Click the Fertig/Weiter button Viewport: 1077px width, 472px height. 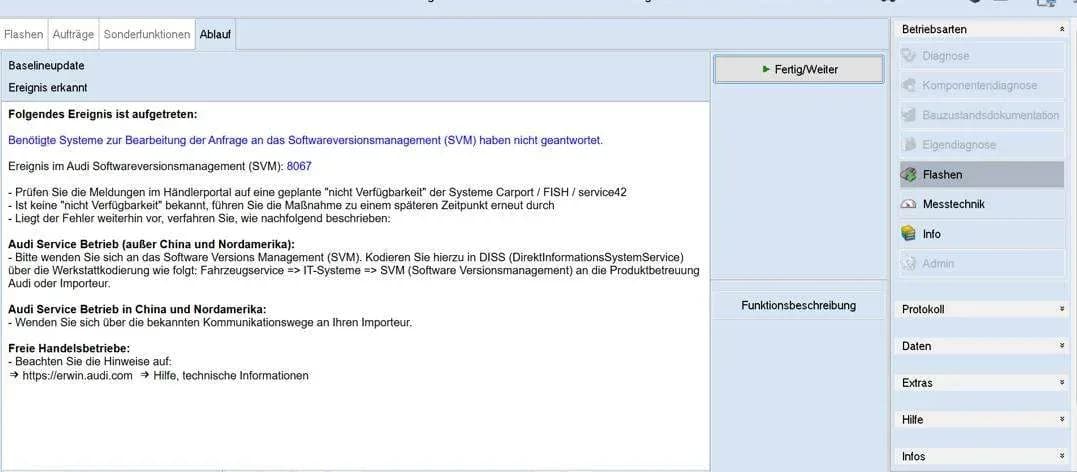799,69
